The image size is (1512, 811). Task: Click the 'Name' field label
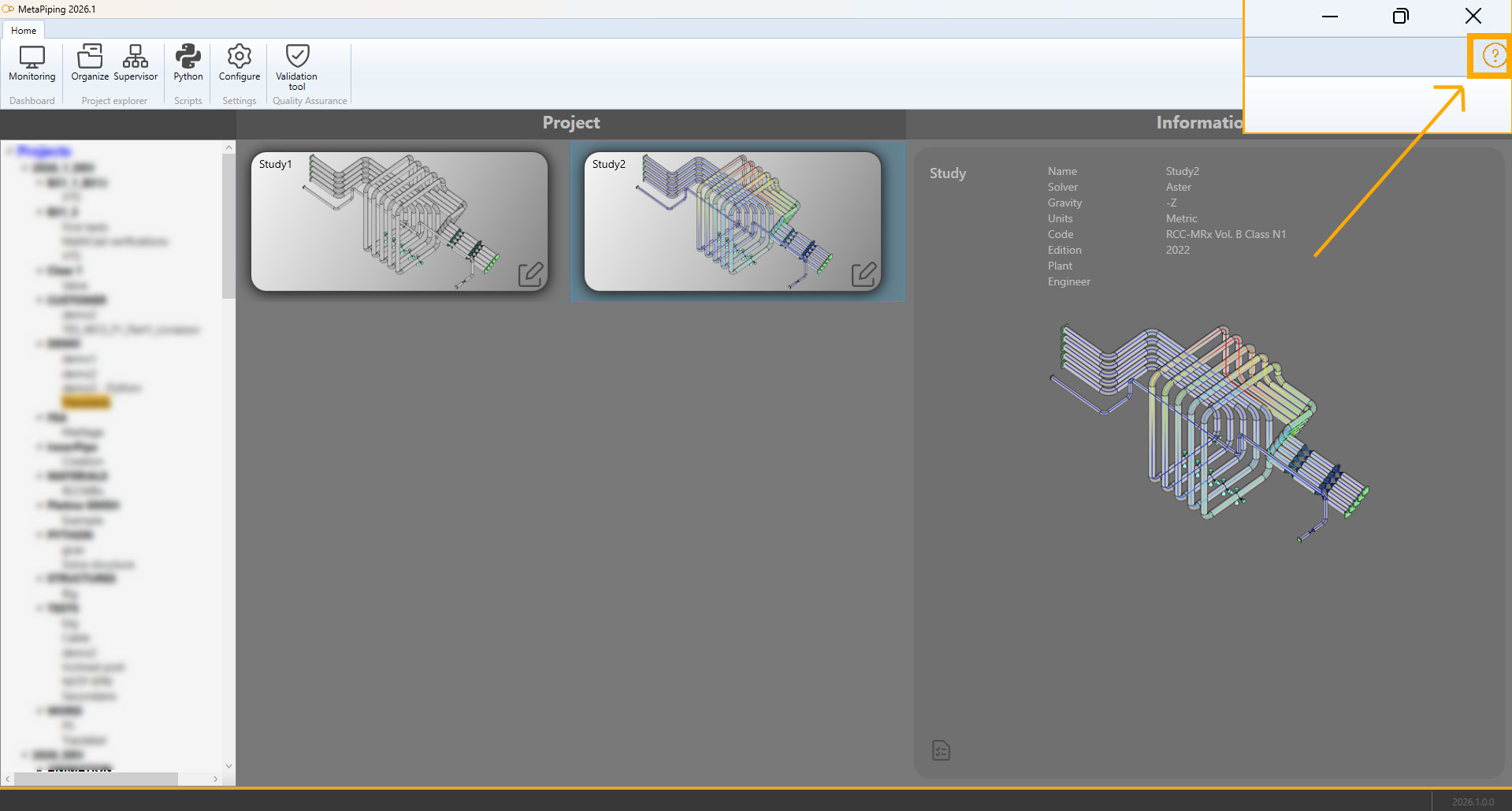[1062, 171]
